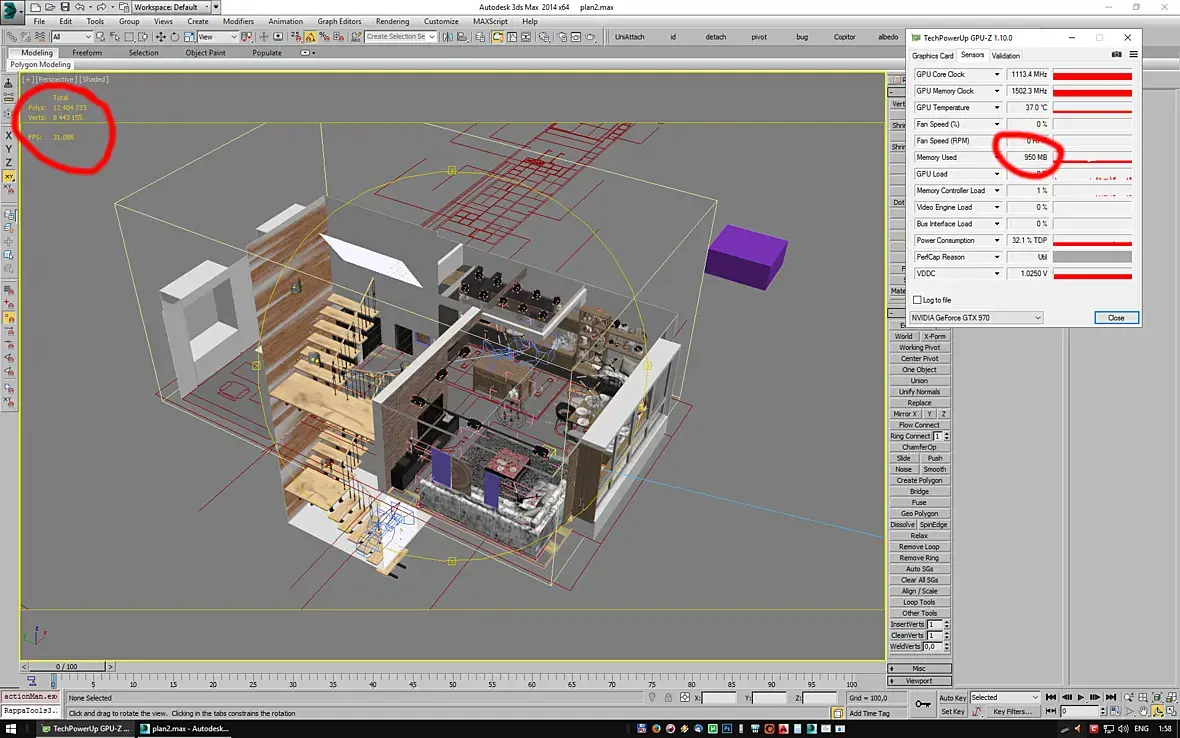Click the Go to Start playback icon
The image size is (1180, 738).
point(1052,697)
